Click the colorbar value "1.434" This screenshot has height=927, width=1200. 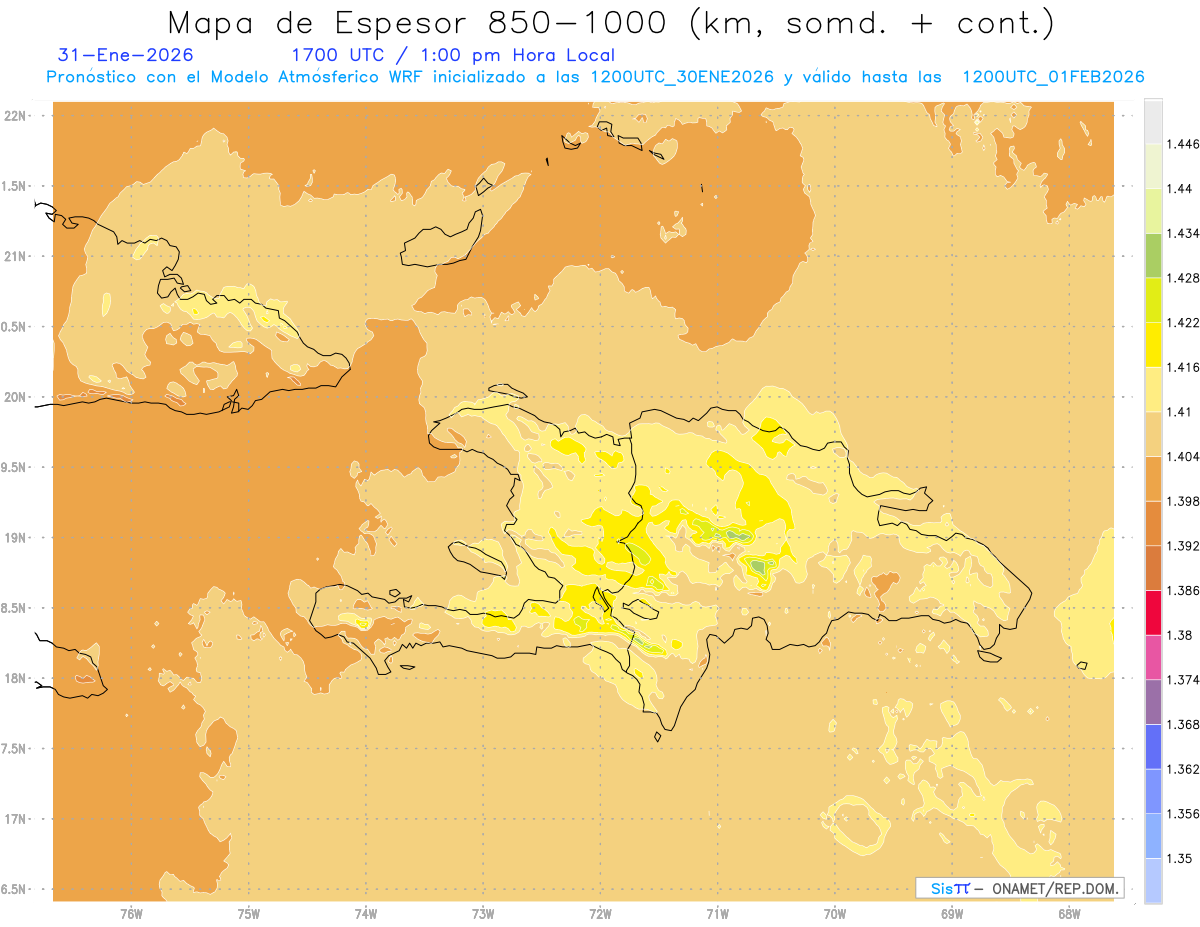point(1183,233)
